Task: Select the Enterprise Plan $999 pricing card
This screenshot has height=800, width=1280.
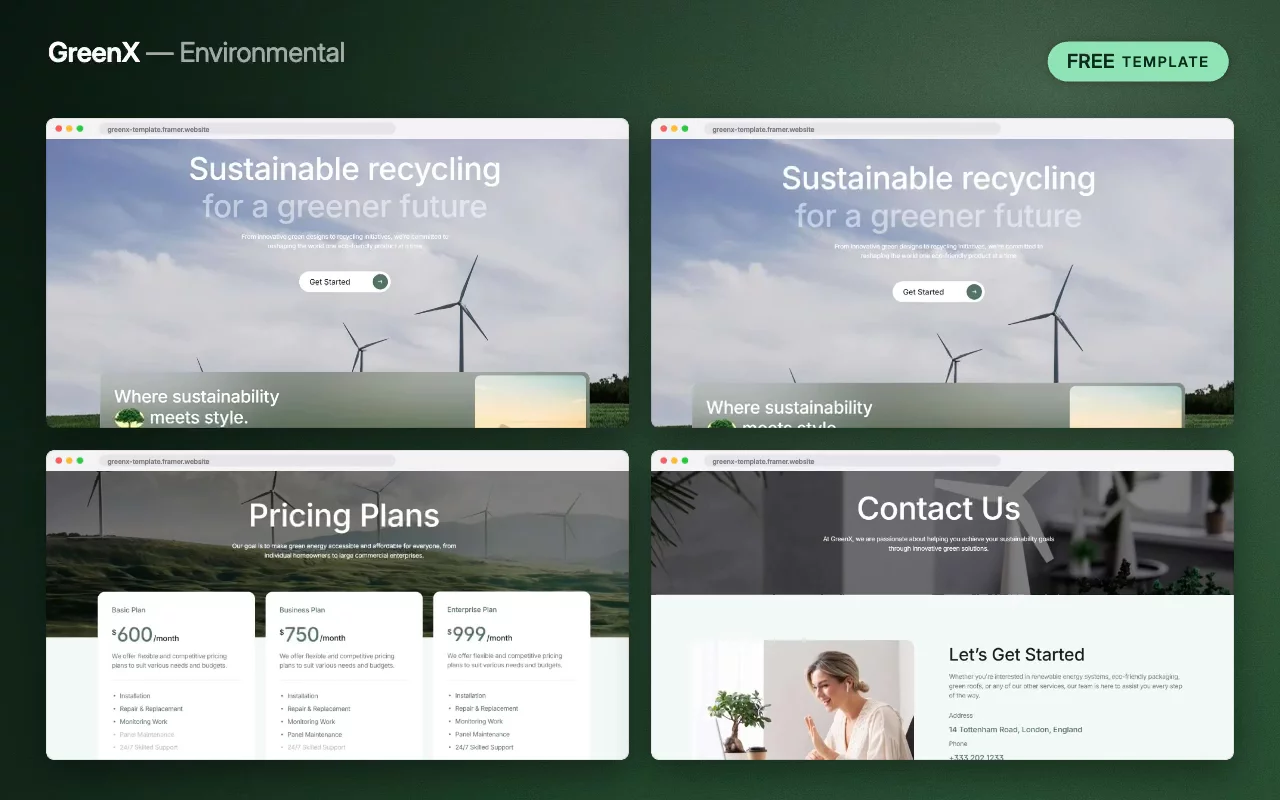Action: pos(512,675)
